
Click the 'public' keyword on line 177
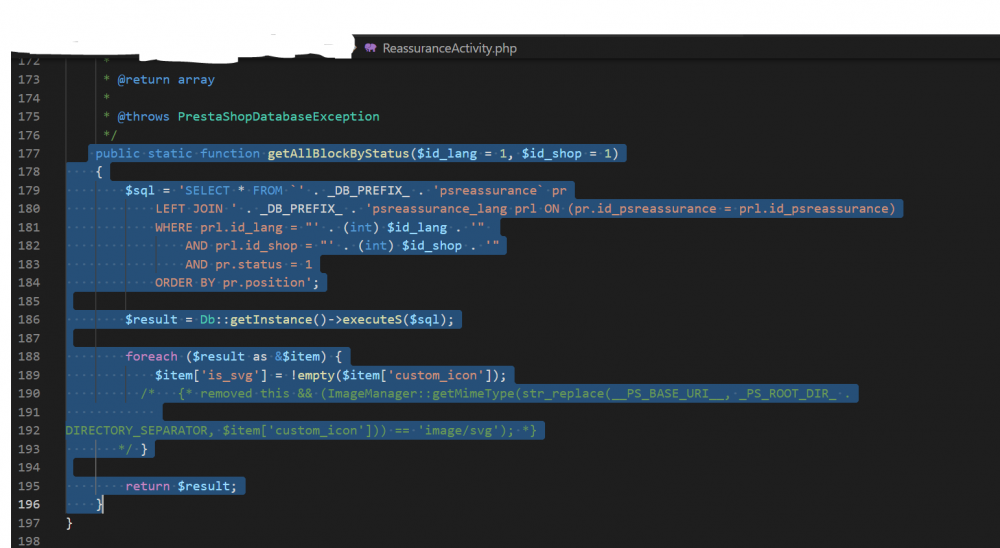point(117,154)
